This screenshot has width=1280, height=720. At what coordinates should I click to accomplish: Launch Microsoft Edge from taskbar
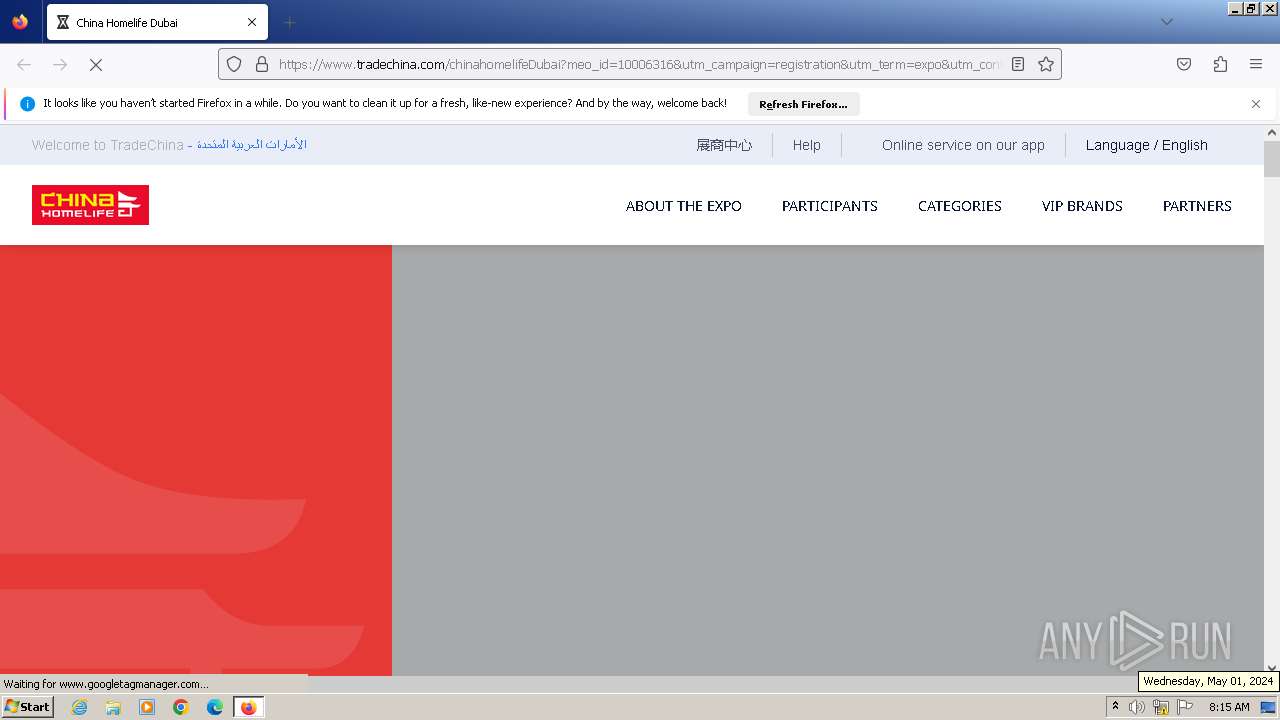(215, 707)
